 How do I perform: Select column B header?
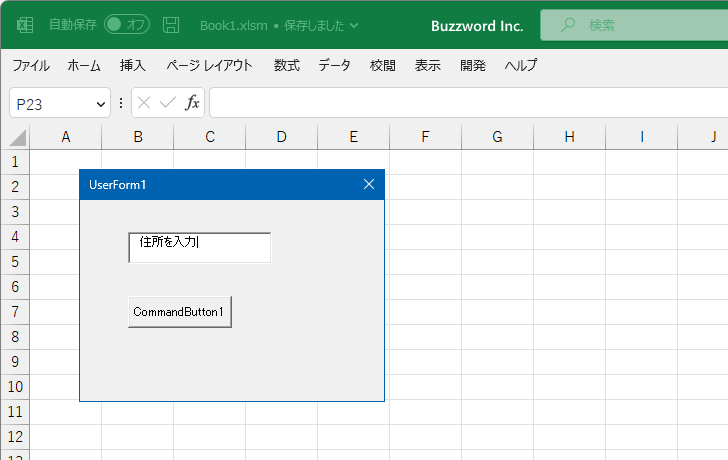point(137,137)
